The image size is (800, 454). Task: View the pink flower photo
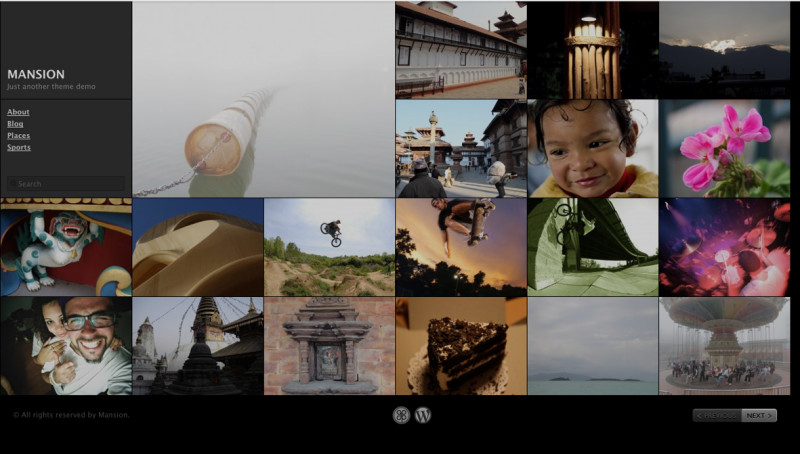click(724, 148)
